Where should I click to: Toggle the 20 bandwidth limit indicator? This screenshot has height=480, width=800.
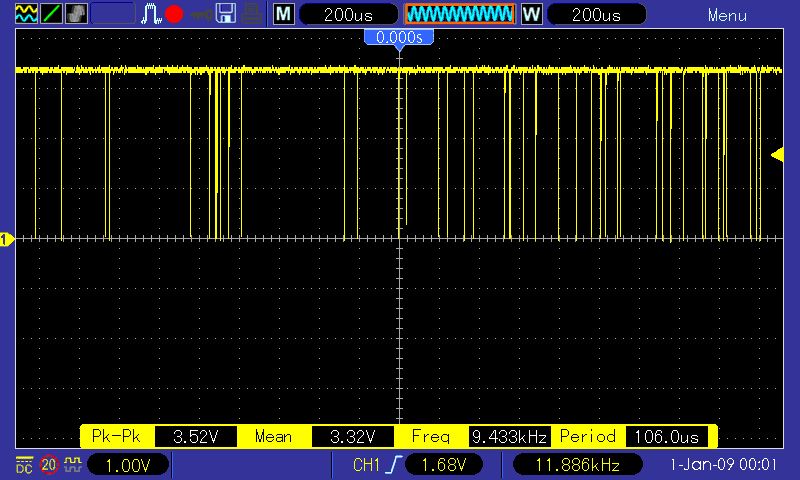pyautogui.click(x=49, y=465)
